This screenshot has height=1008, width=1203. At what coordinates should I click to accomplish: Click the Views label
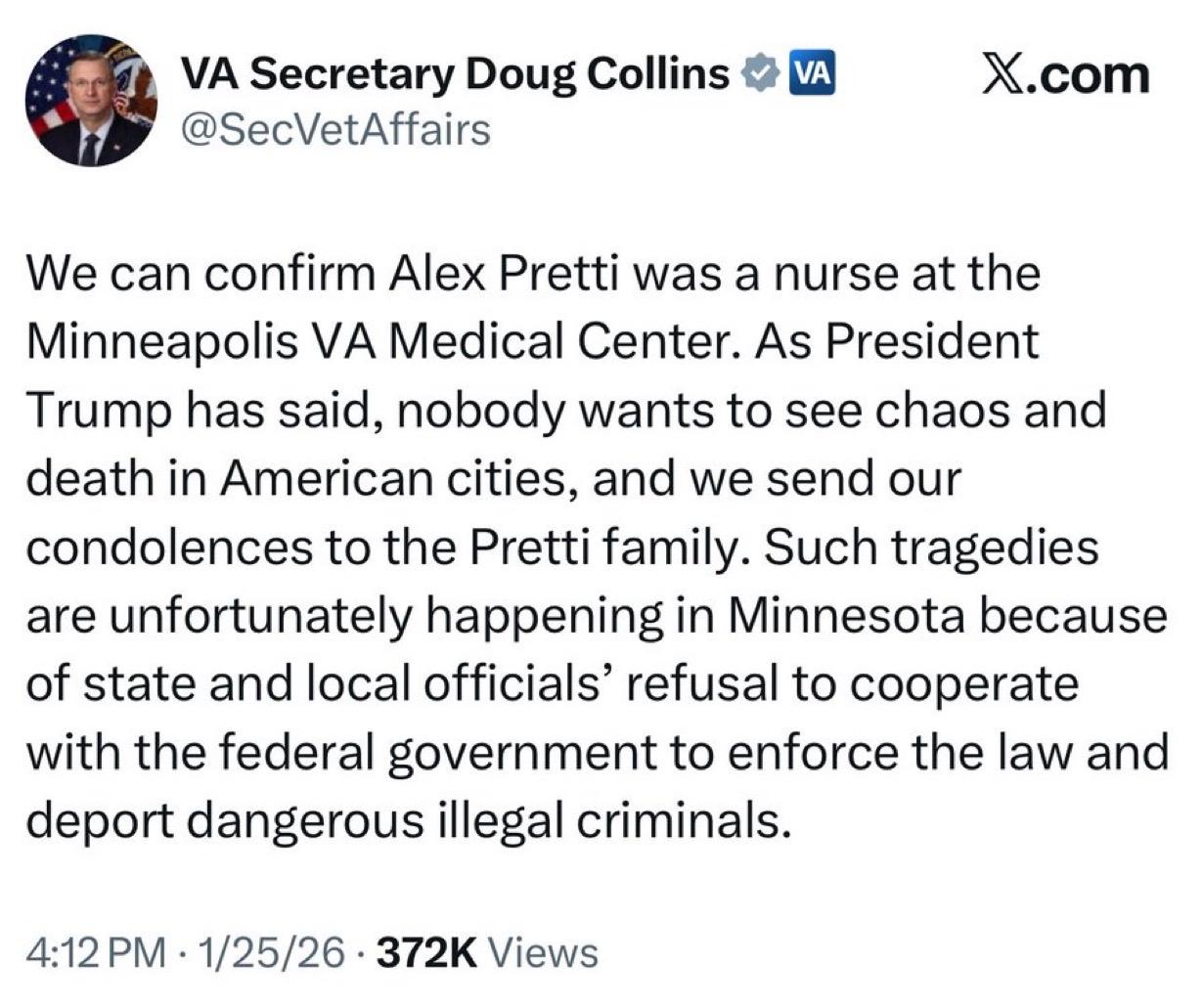click(x=541, y=950)
